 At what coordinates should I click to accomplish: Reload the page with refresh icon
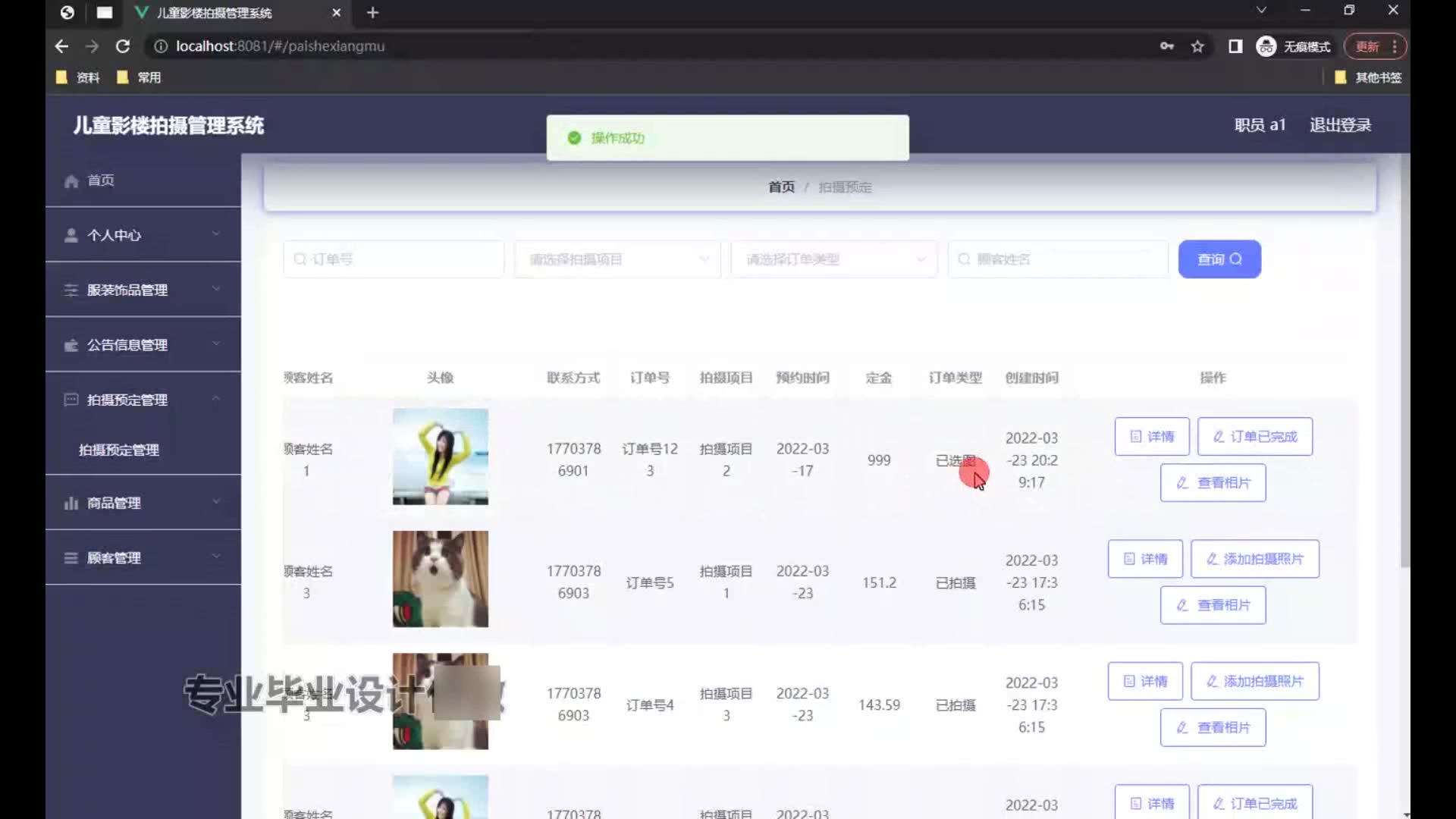coord(123,46)
